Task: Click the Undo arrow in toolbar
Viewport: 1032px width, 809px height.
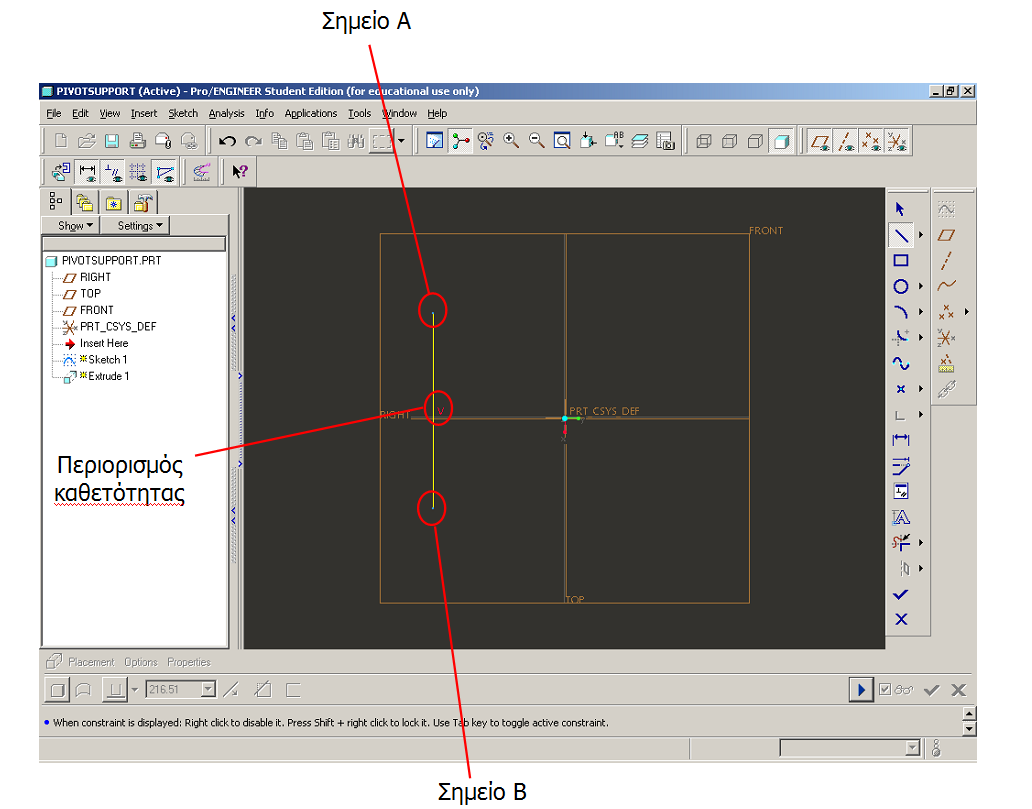Action: [x=228, y=141]
